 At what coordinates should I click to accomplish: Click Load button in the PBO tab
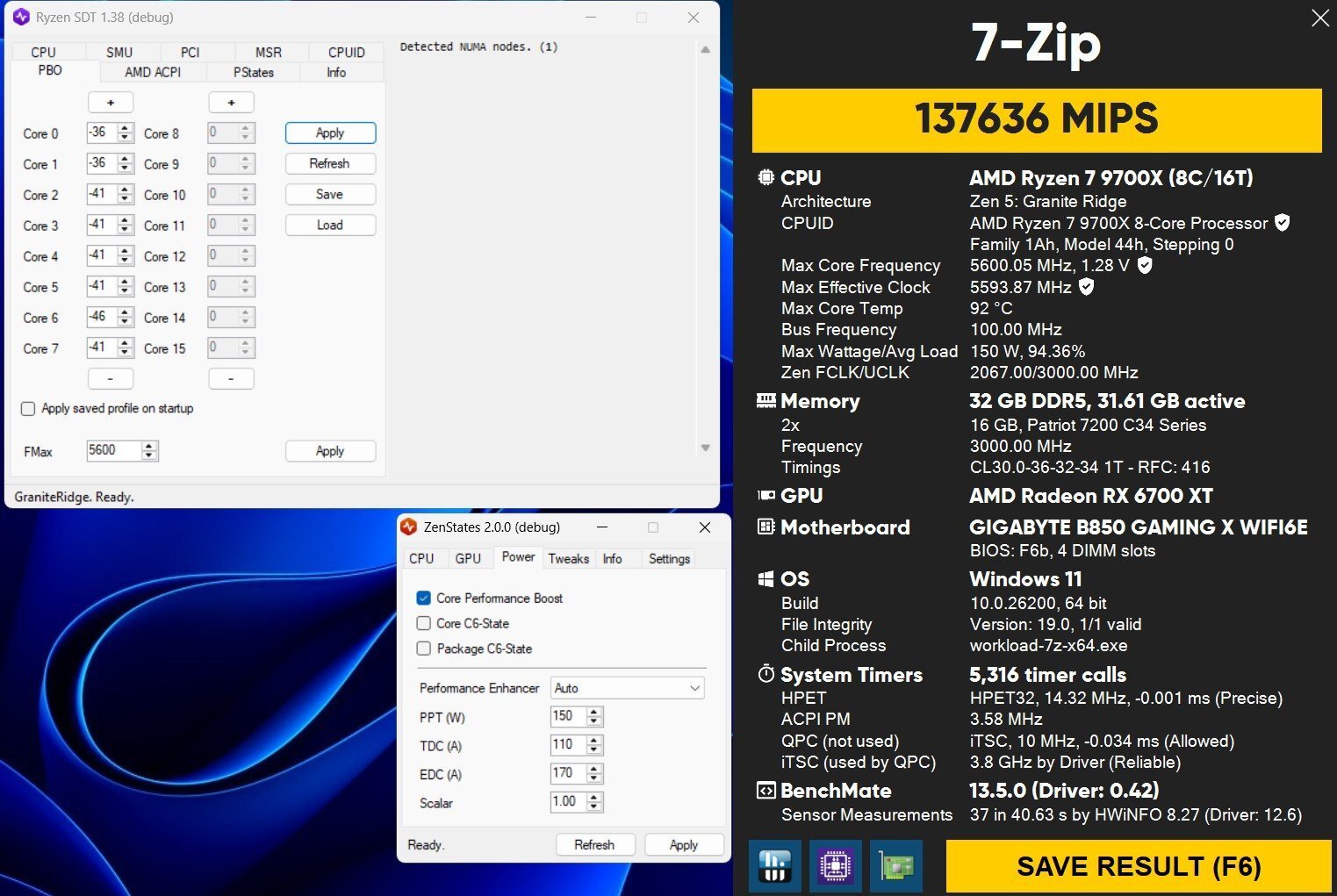coord(330,226)
